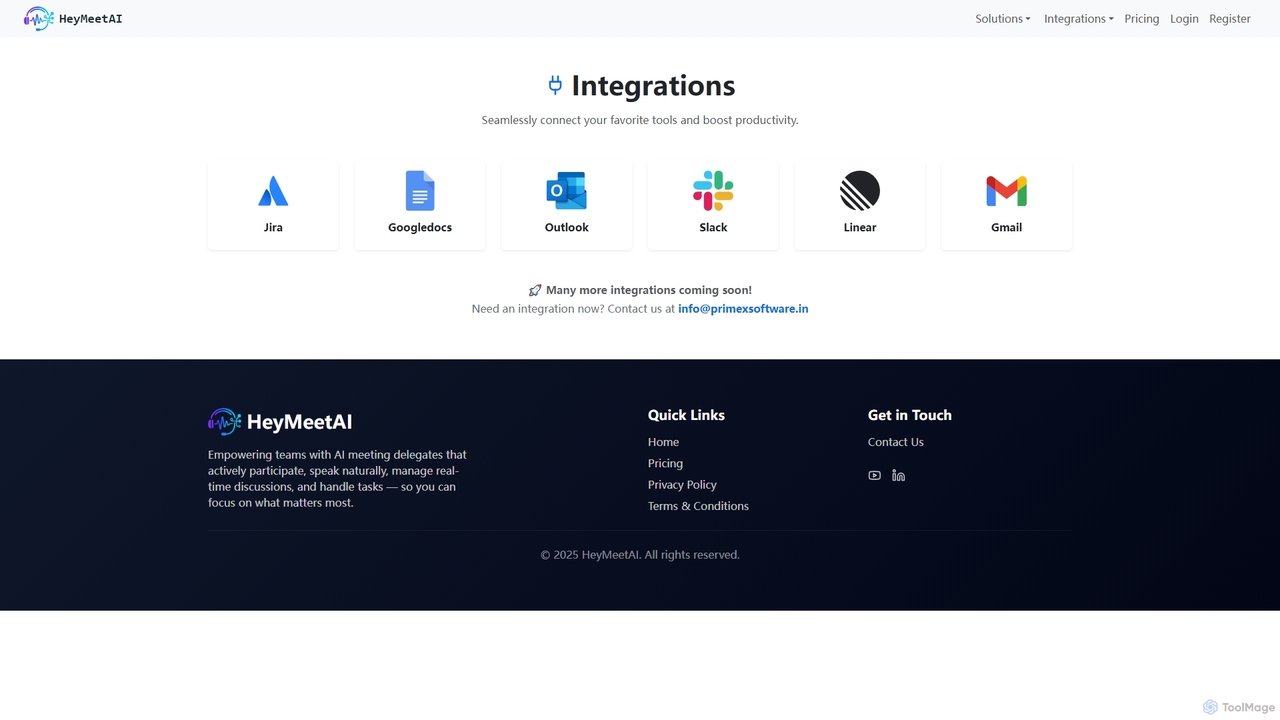This screenshot has width=1280, height=720.
Task: Open the Linear integration icon
Action: pos(860,191)
